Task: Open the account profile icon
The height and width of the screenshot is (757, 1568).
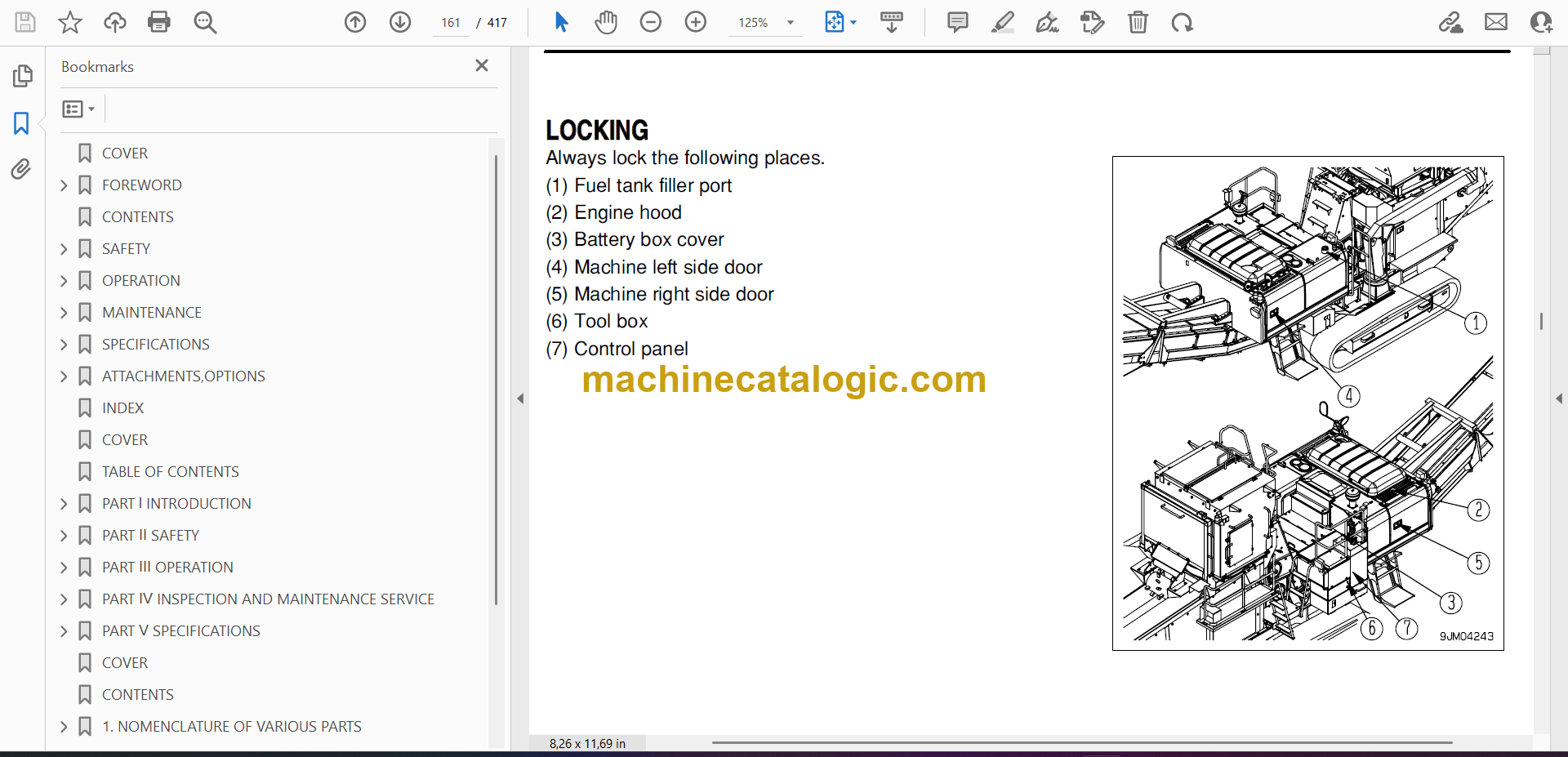Action: click(1541, 22)
